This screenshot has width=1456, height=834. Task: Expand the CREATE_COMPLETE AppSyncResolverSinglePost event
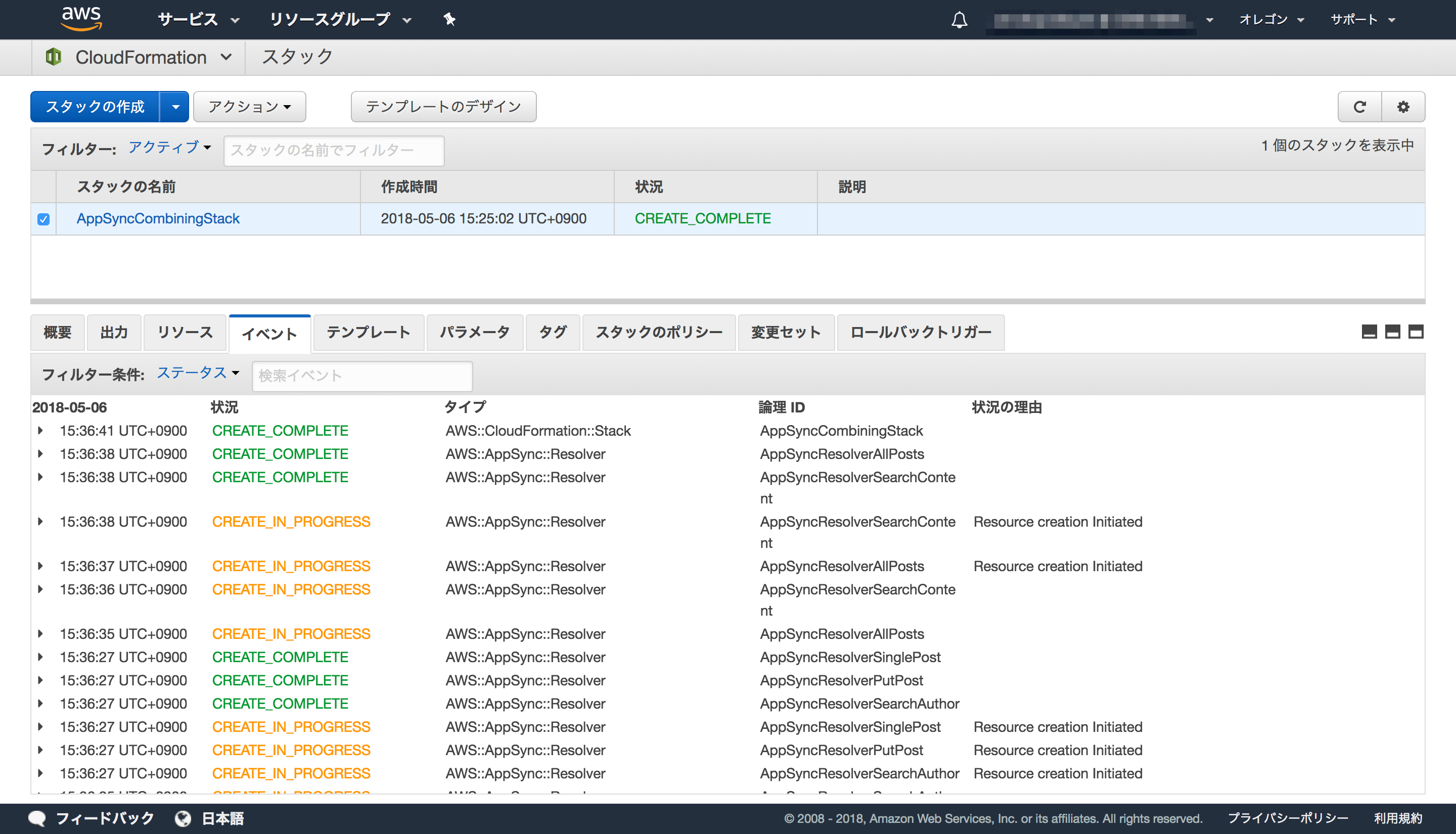pyautogui.click(x=40, y=658)
